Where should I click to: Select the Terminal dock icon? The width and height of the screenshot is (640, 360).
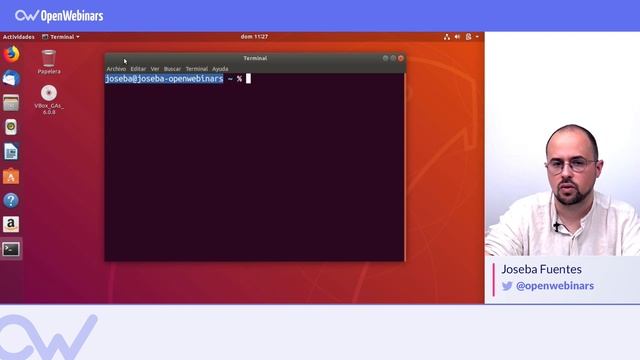[x=11, y=249]
